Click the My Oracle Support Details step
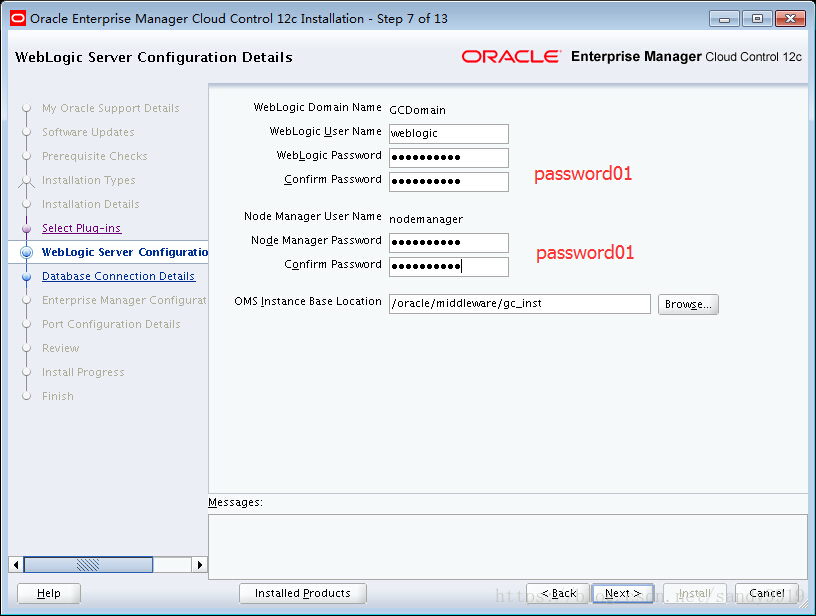 pyautogui.click(x=111, y=108)
